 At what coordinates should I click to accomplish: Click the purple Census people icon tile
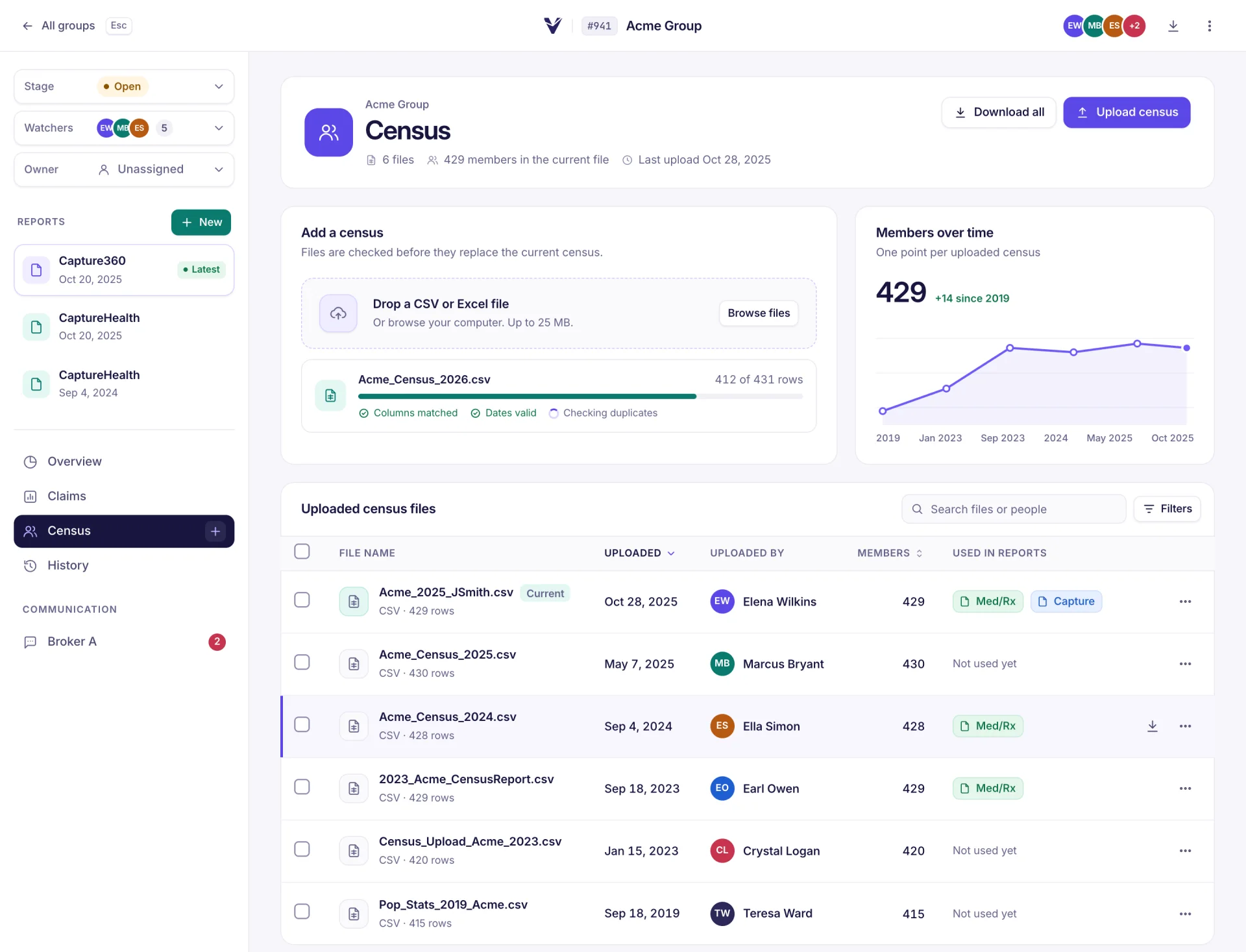tap(329, 132)
